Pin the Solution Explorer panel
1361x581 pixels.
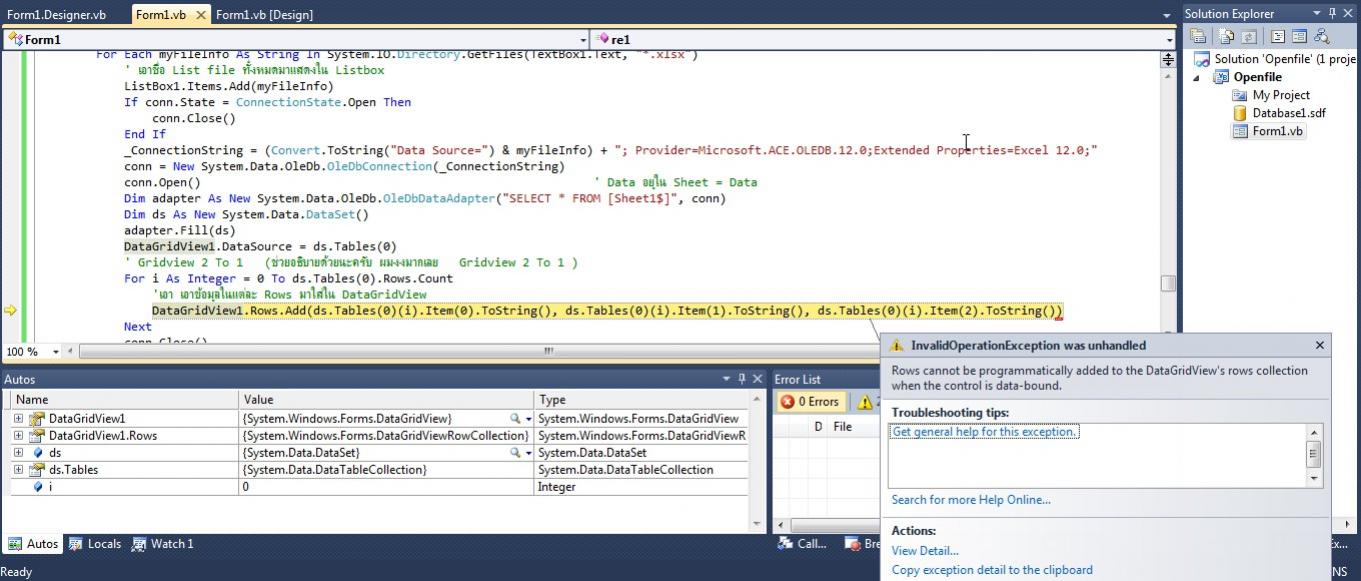coord(1332,13)
